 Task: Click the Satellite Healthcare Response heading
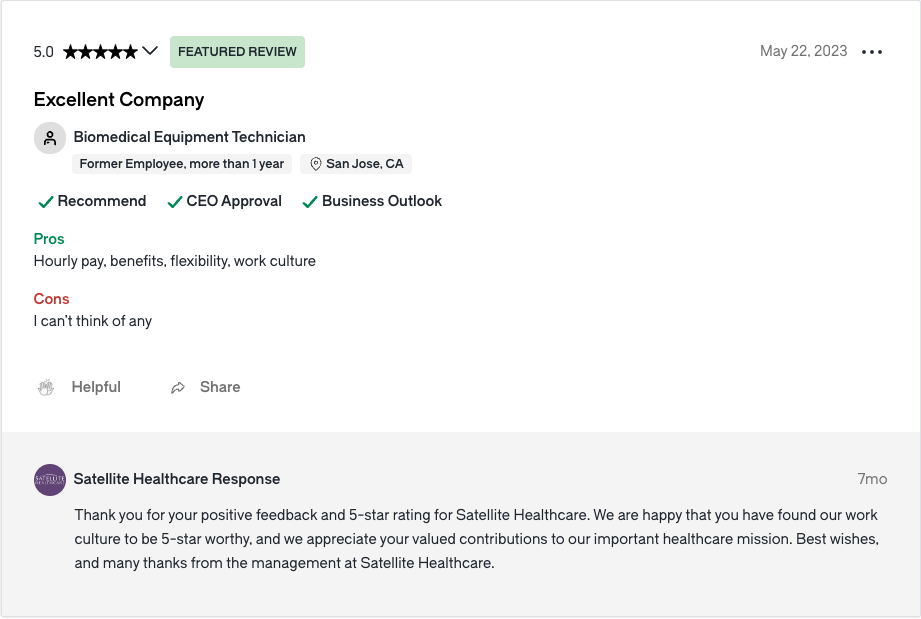click(177, 479)
